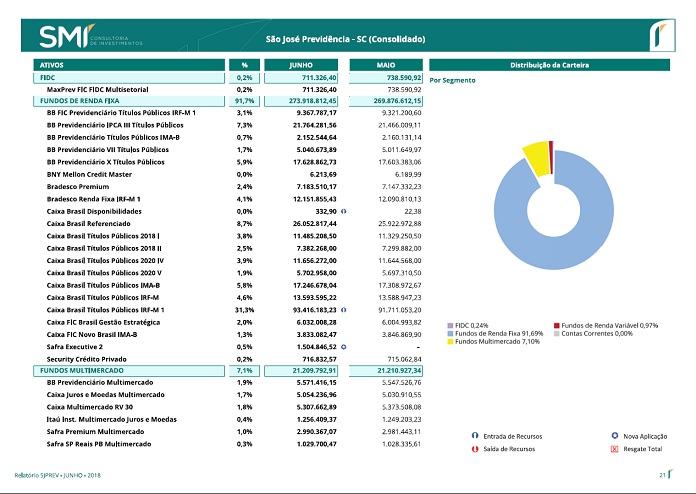Click Bradesco Premium row

(78, 186)
